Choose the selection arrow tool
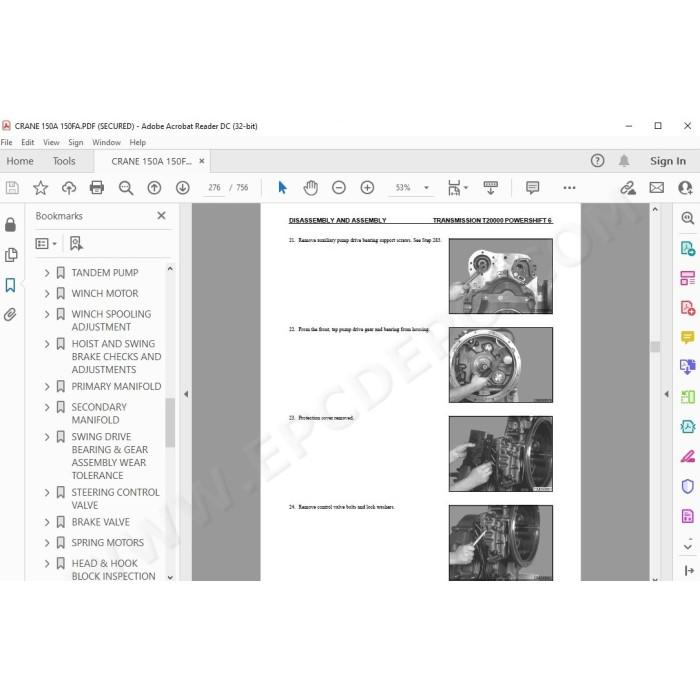The height and width of the screenshot is (700, 700). point(282,188)
